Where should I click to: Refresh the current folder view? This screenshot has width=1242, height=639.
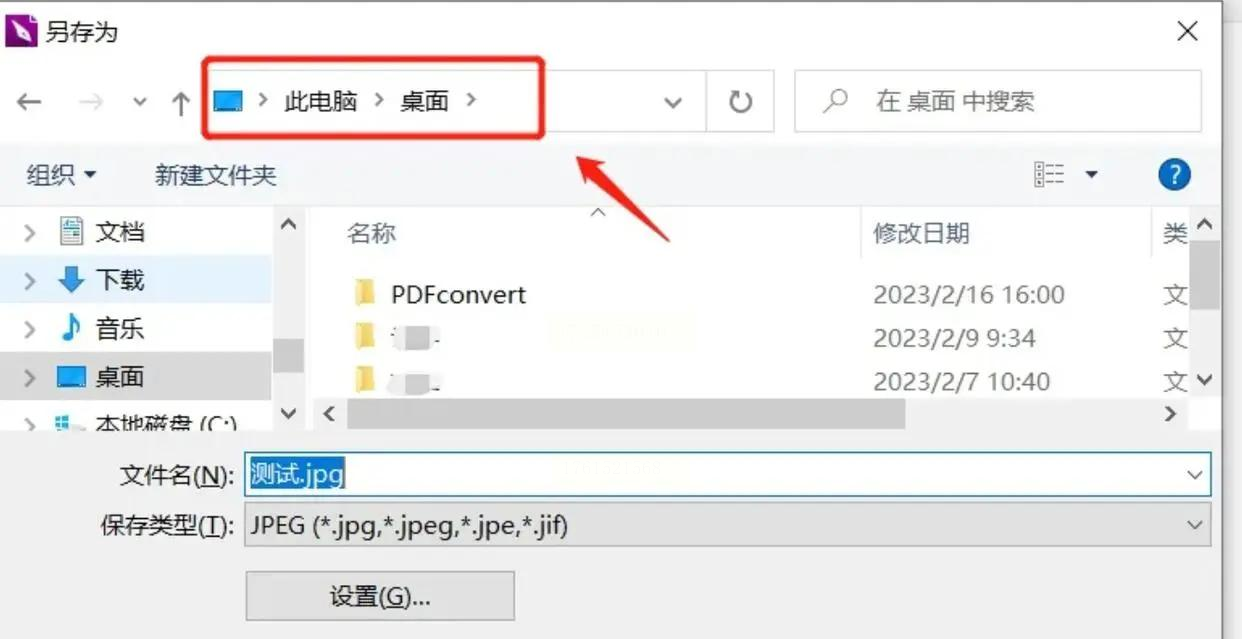pos(740,101)
